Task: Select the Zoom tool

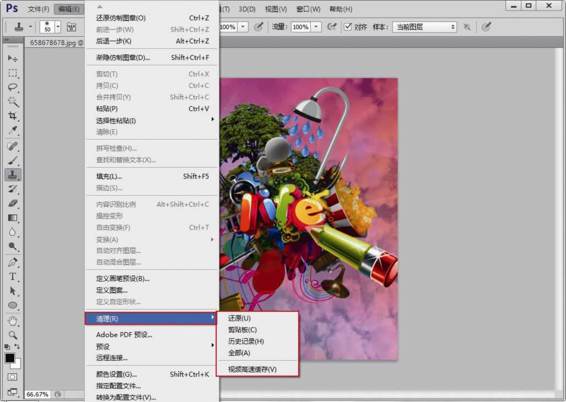Action: point(13,335)
